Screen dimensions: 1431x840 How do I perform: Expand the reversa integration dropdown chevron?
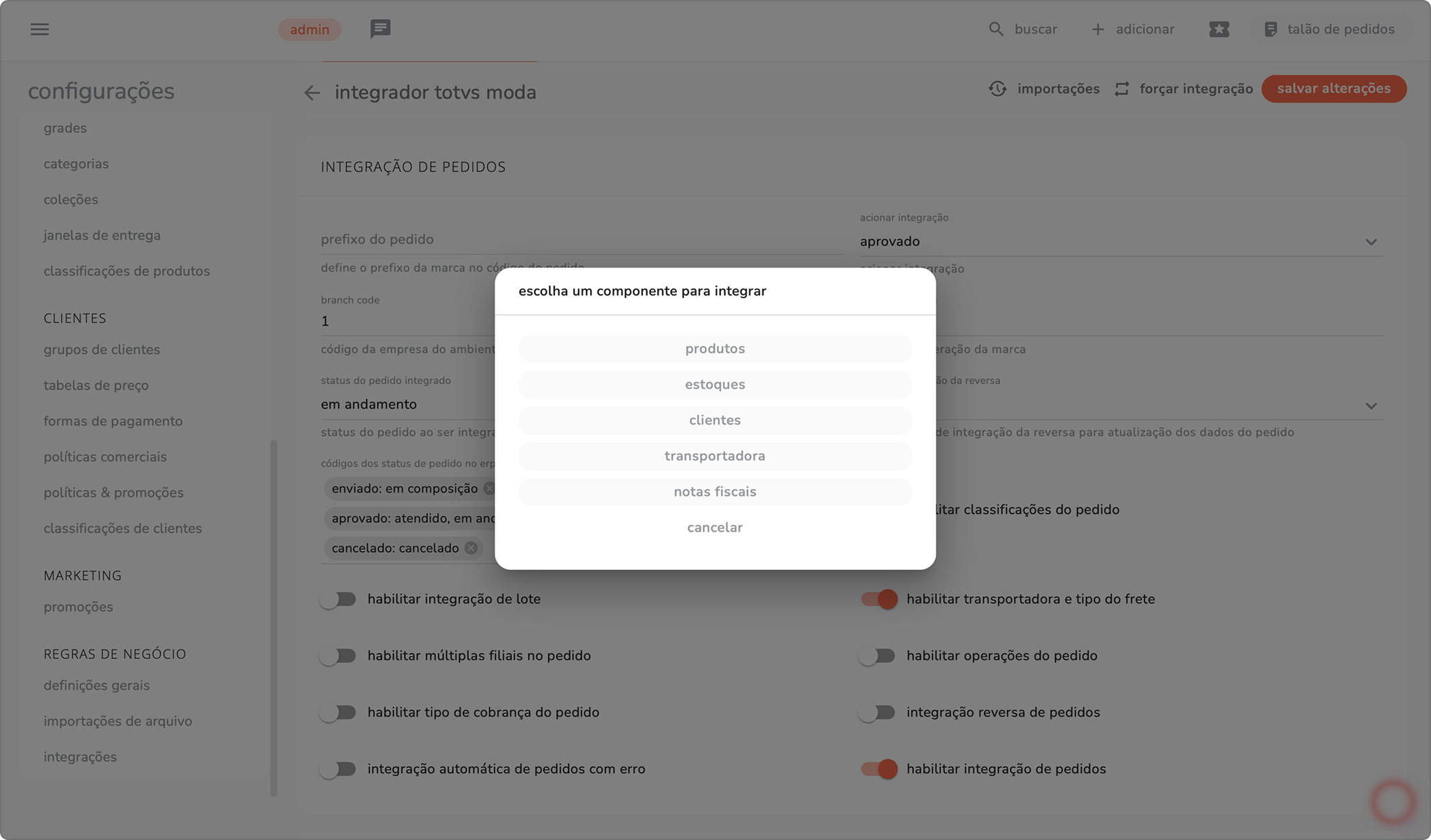coord(1371,406)
